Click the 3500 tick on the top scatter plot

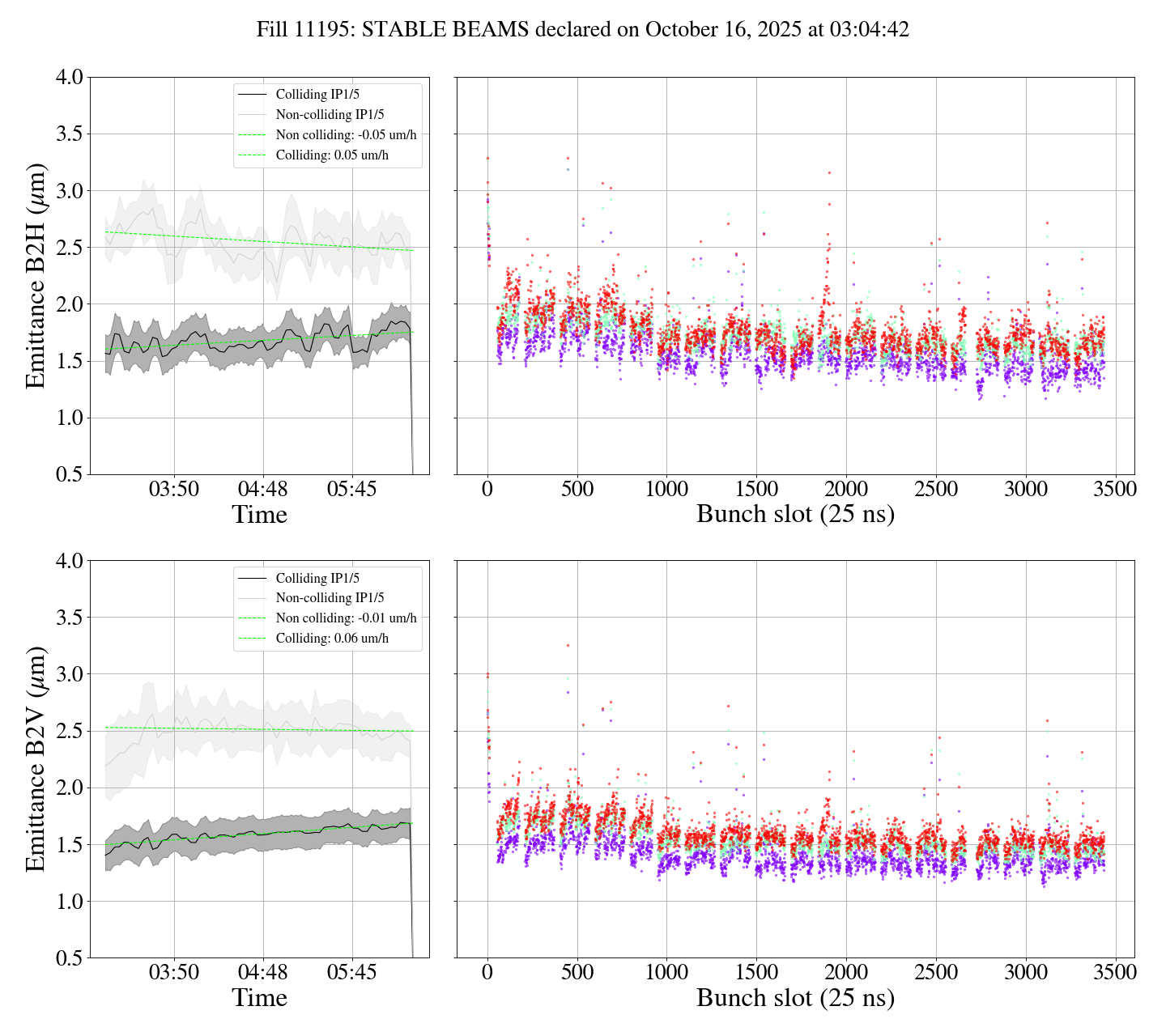click(x=1115, y=490)
